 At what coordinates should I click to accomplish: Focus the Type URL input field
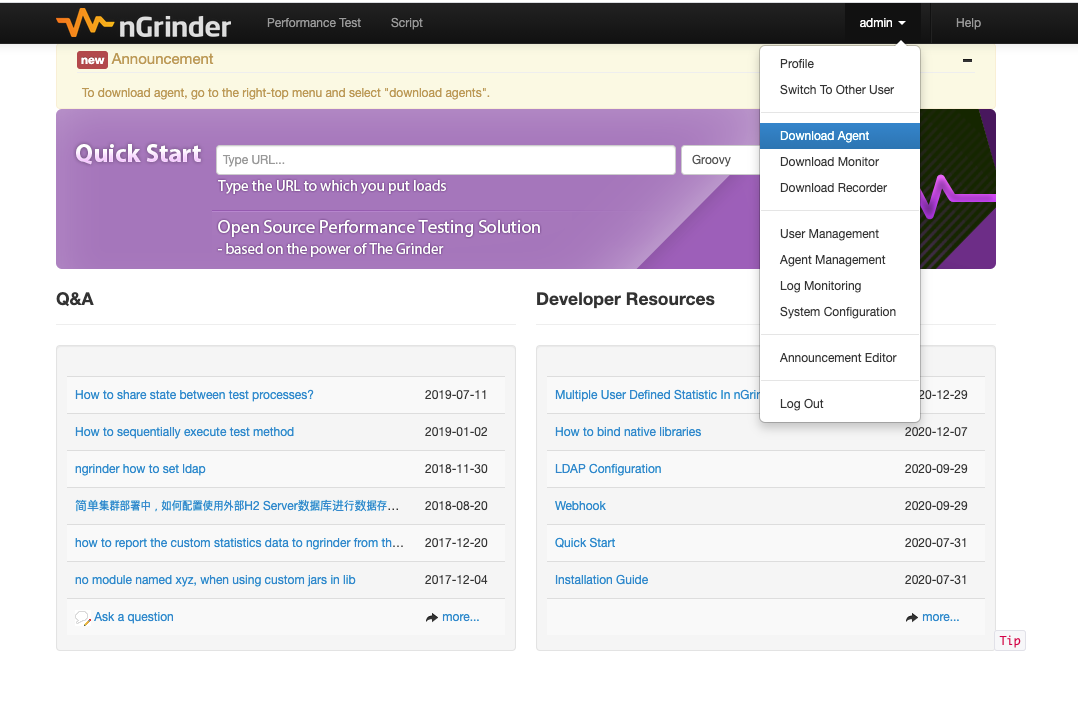click(446, 159)
